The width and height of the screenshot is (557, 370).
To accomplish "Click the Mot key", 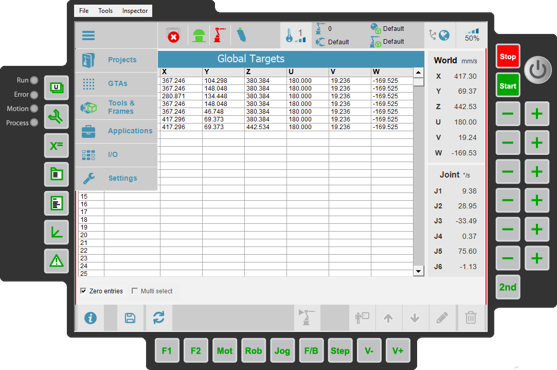I will [x=225, y=351].
